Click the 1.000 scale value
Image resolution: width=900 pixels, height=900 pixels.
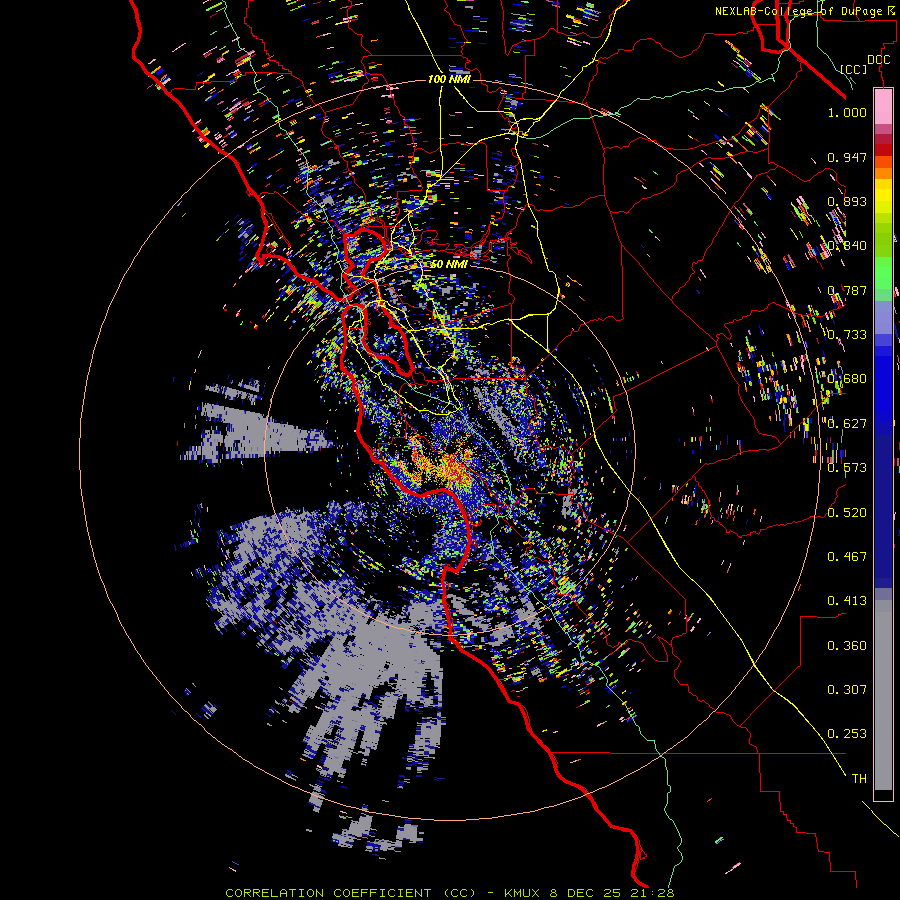coord(847,112)
